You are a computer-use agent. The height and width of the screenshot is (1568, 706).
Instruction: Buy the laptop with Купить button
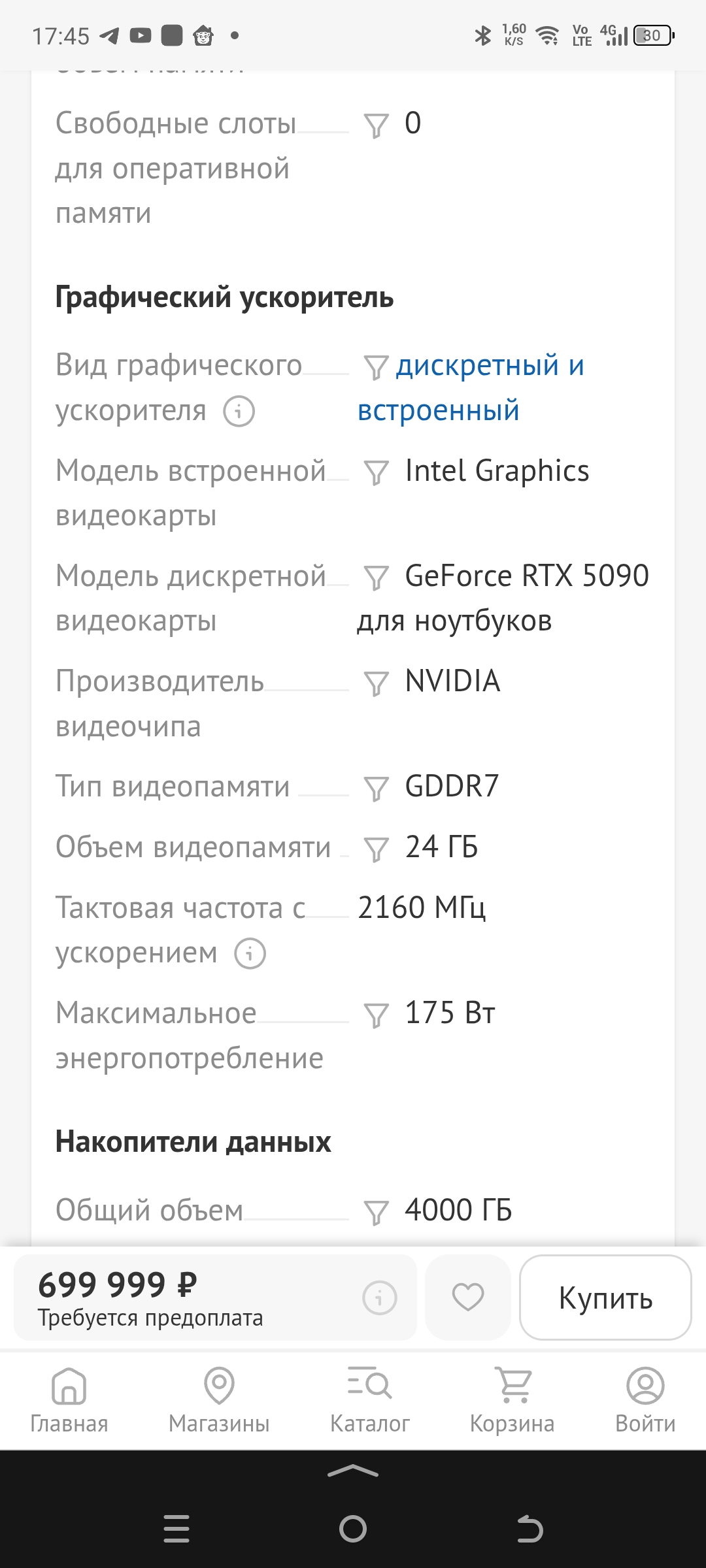605,1298
